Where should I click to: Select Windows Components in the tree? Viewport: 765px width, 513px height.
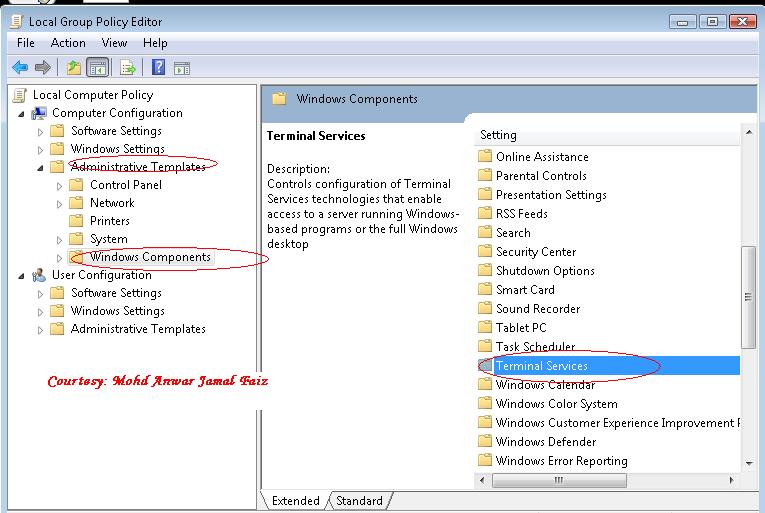point(150,257)
